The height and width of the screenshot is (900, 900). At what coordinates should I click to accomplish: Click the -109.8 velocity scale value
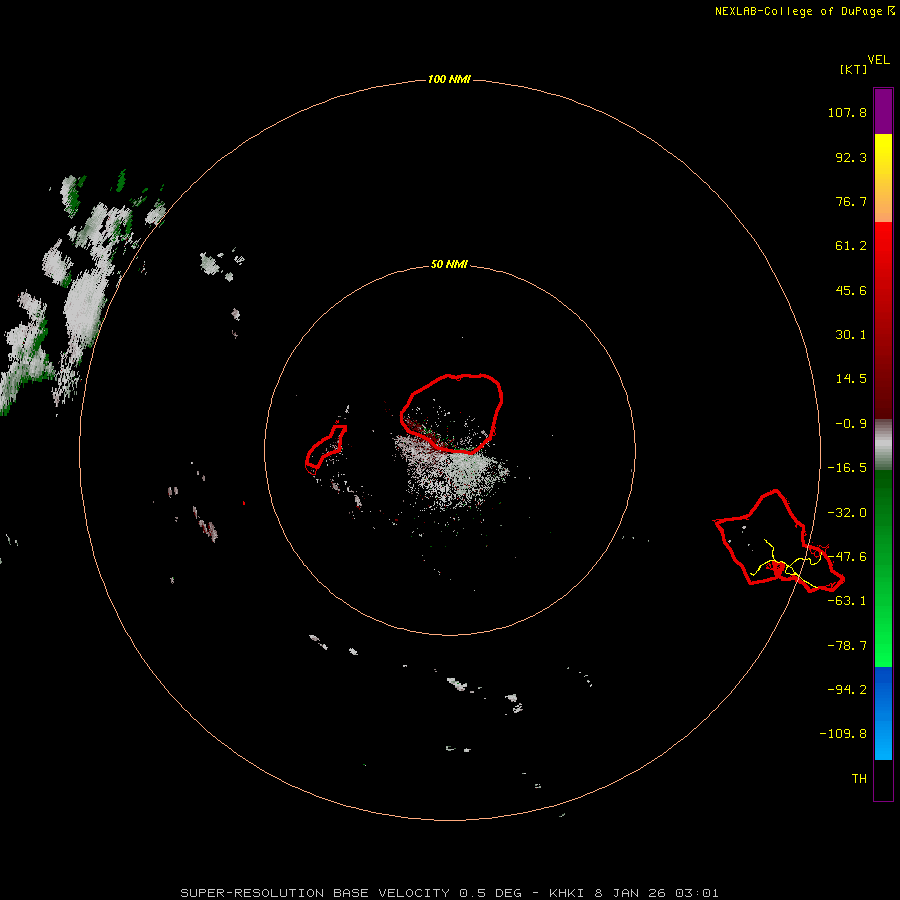click(843, 734)
